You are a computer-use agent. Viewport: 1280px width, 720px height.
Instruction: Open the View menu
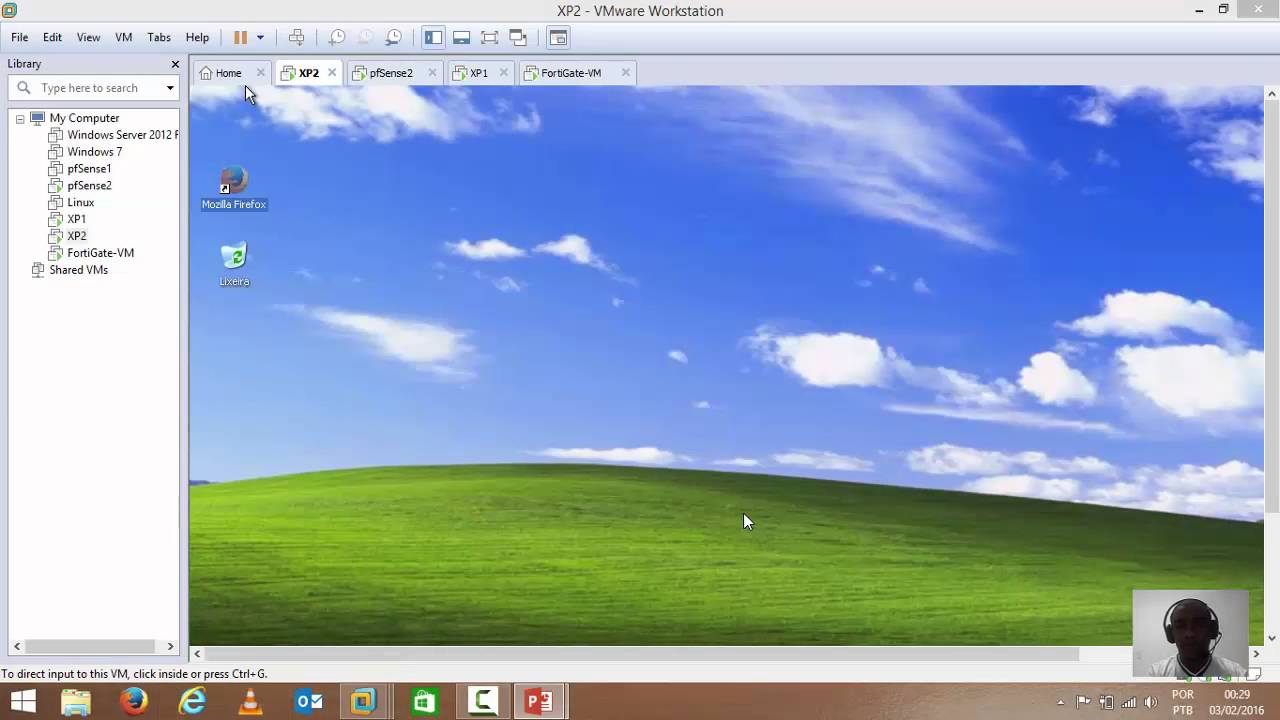[88, 37]
